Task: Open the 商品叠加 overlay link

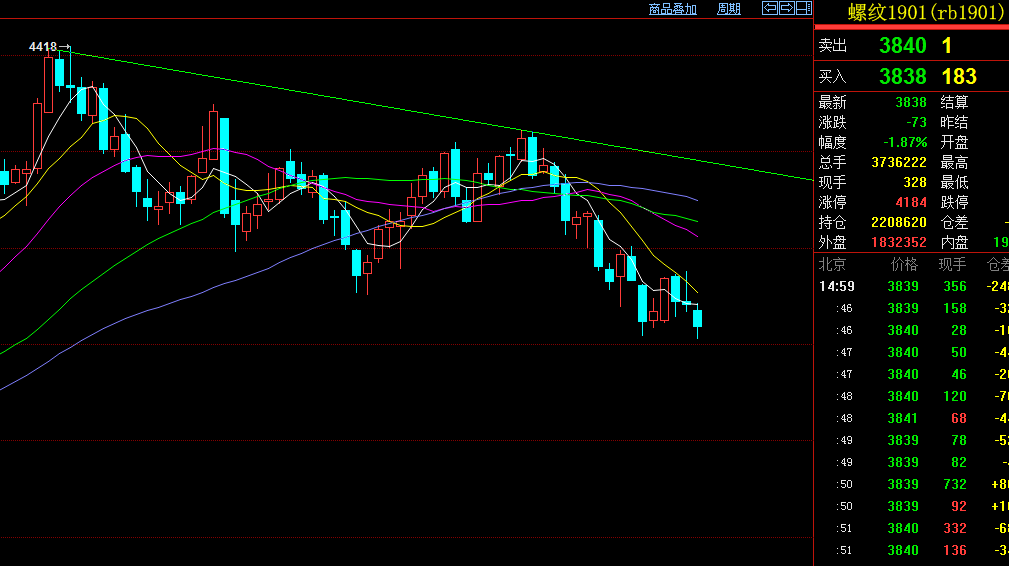Action: 672,9
